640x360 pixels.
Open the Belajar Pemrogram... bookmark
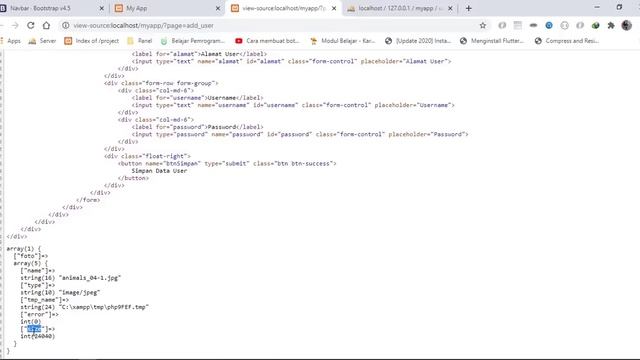click(193, 41)
